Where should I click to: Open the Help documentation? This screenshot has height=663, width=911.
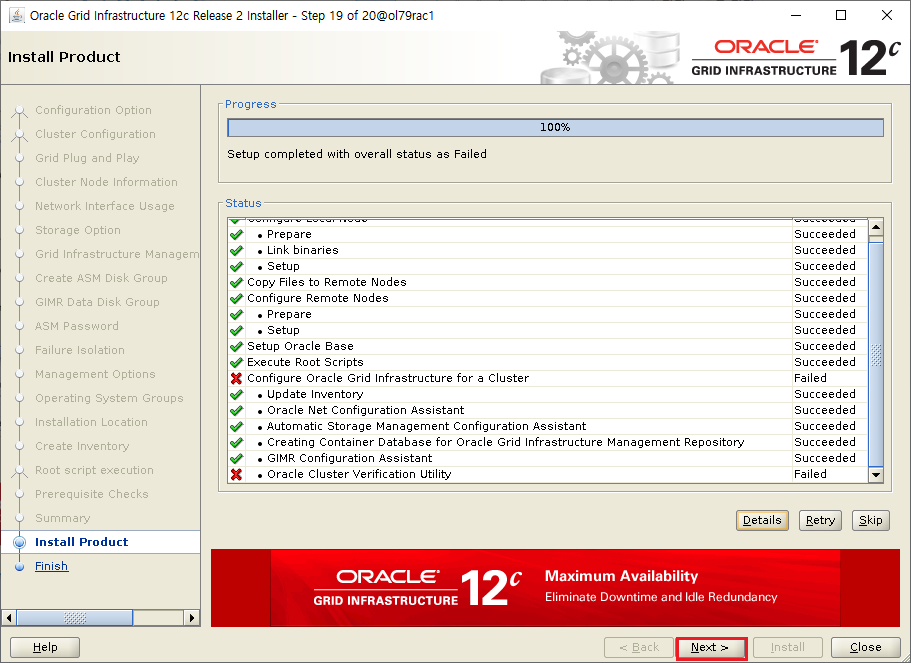[45, 647]
